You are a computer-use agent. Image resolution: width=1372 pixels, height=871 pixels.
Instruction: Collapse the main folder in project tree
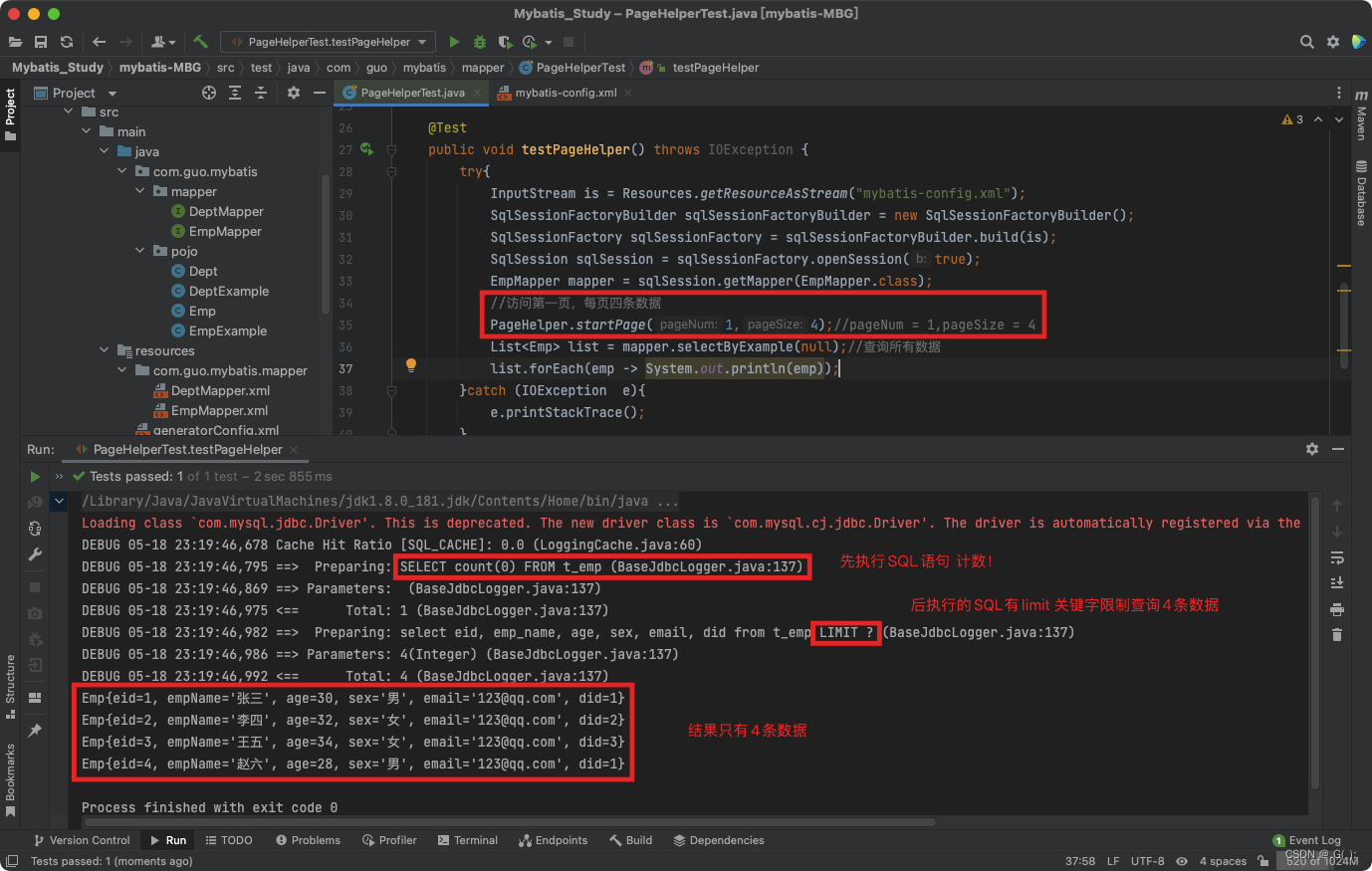click(87, 131)
